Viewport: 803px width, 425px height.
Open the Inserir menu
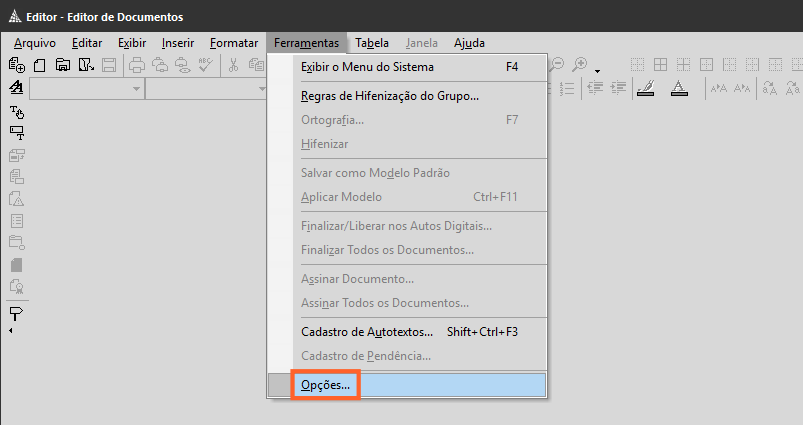tap(178, 43)
